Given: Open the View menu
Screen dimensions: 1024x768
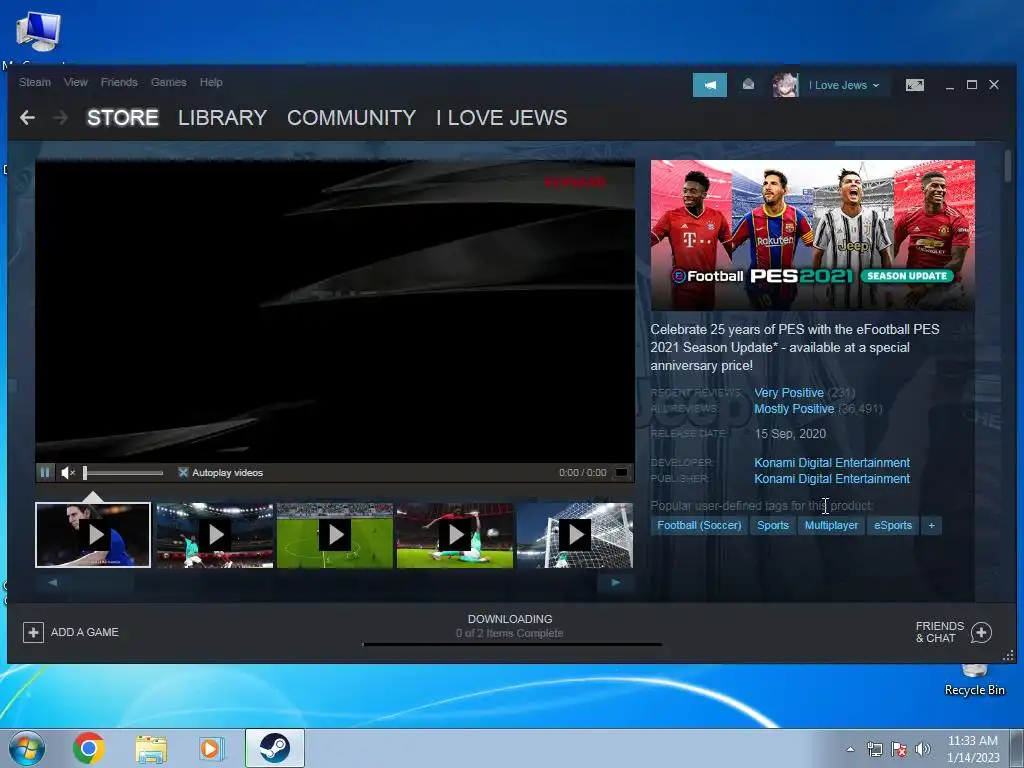Looking at the screenshot, I should click(x=76, y=82).
